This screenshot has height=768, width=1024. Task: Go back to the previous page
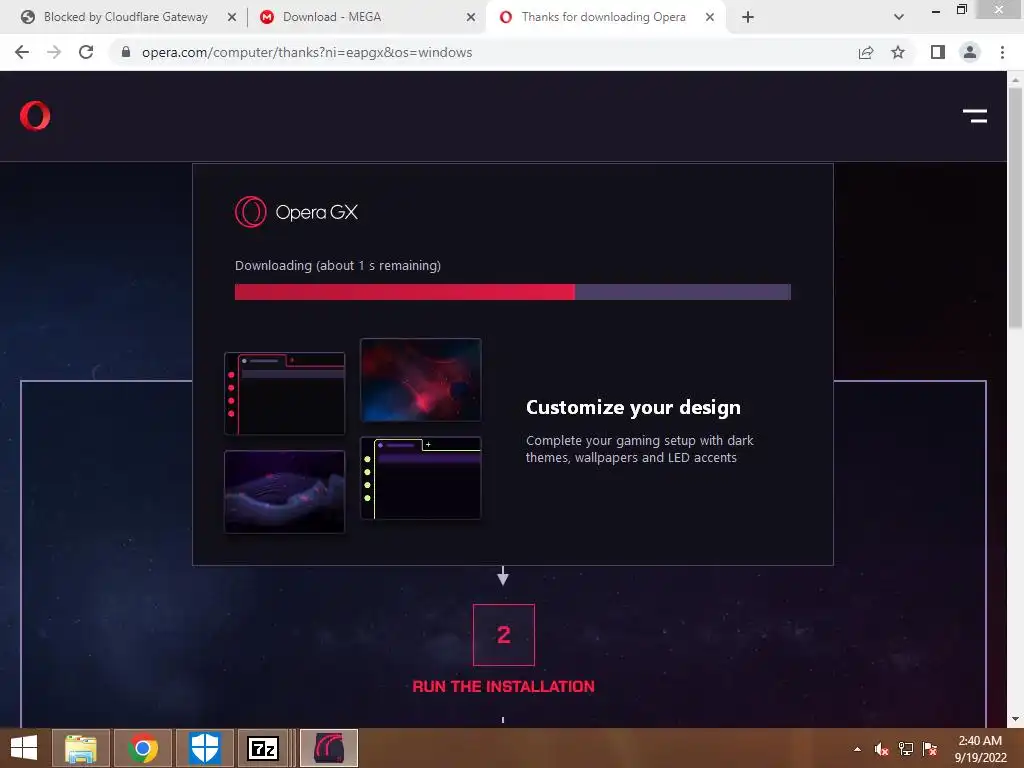click(x=22, y=52)
